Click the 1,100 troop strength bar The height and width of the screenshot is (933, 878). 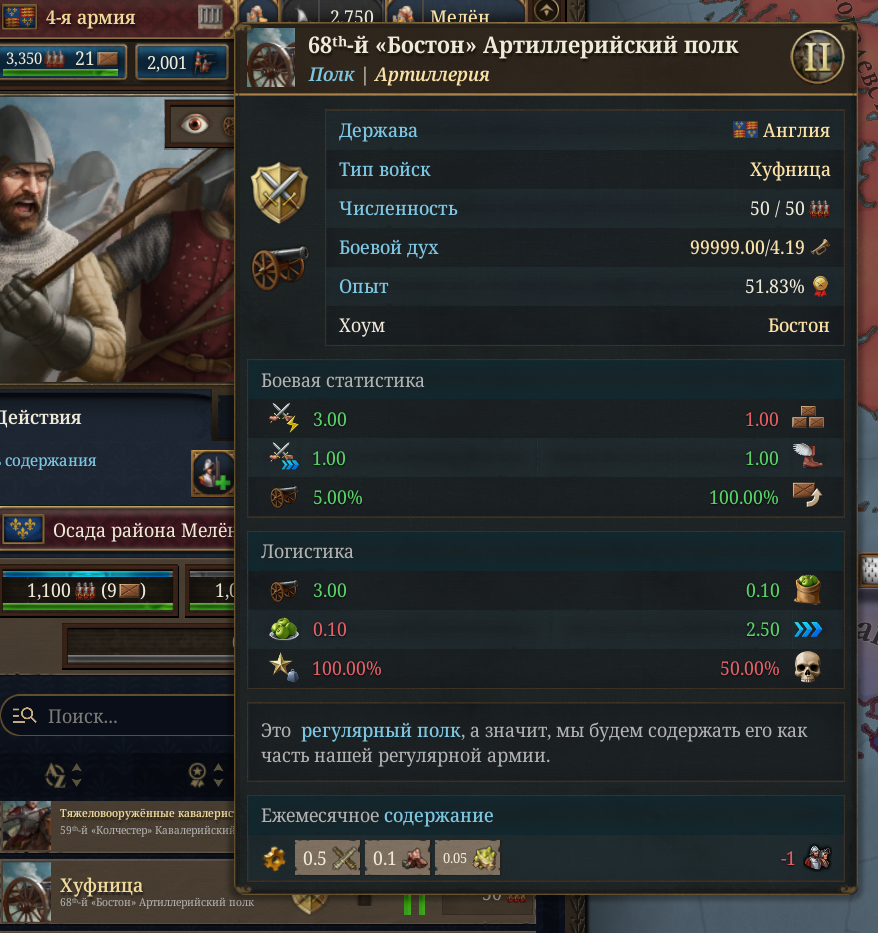click(x=87, y=590)
